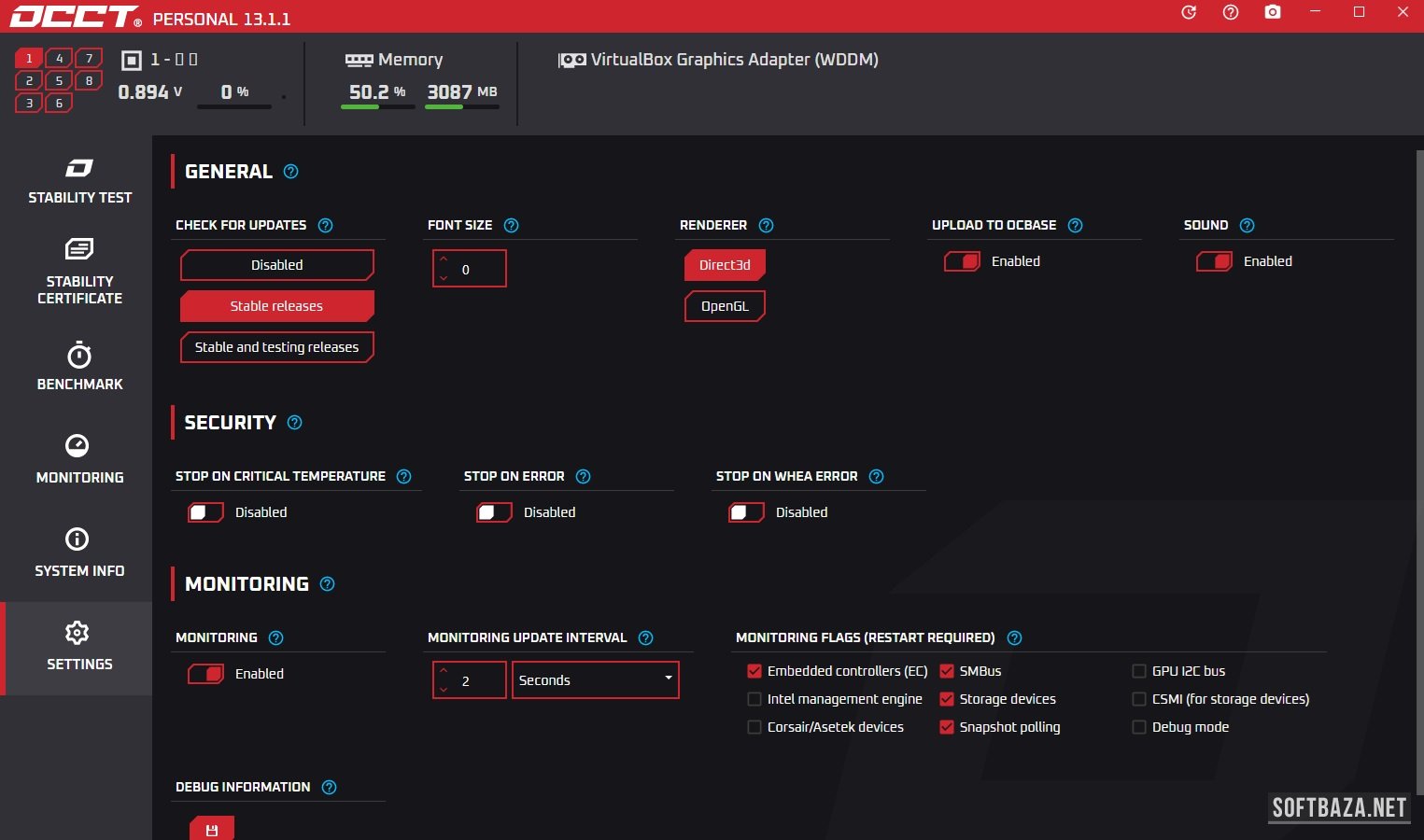Select CPU core 4 indicator

pyautogui.click(x=59, y=58)
